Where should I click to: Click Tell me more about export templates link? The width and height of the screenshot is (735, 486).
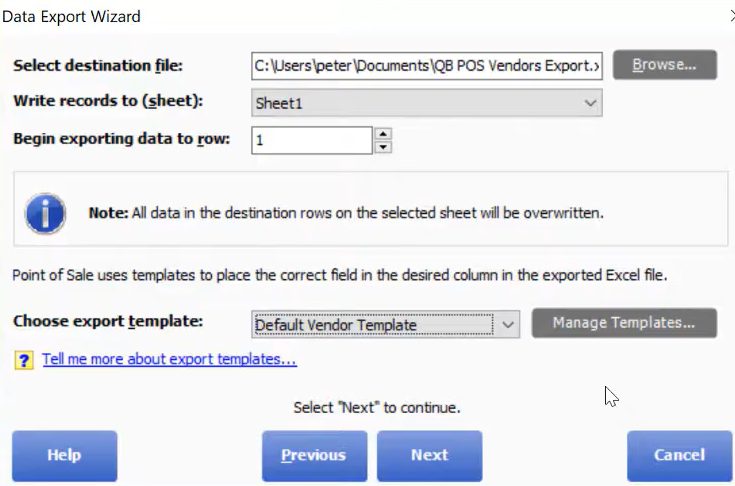pos(169,359)
